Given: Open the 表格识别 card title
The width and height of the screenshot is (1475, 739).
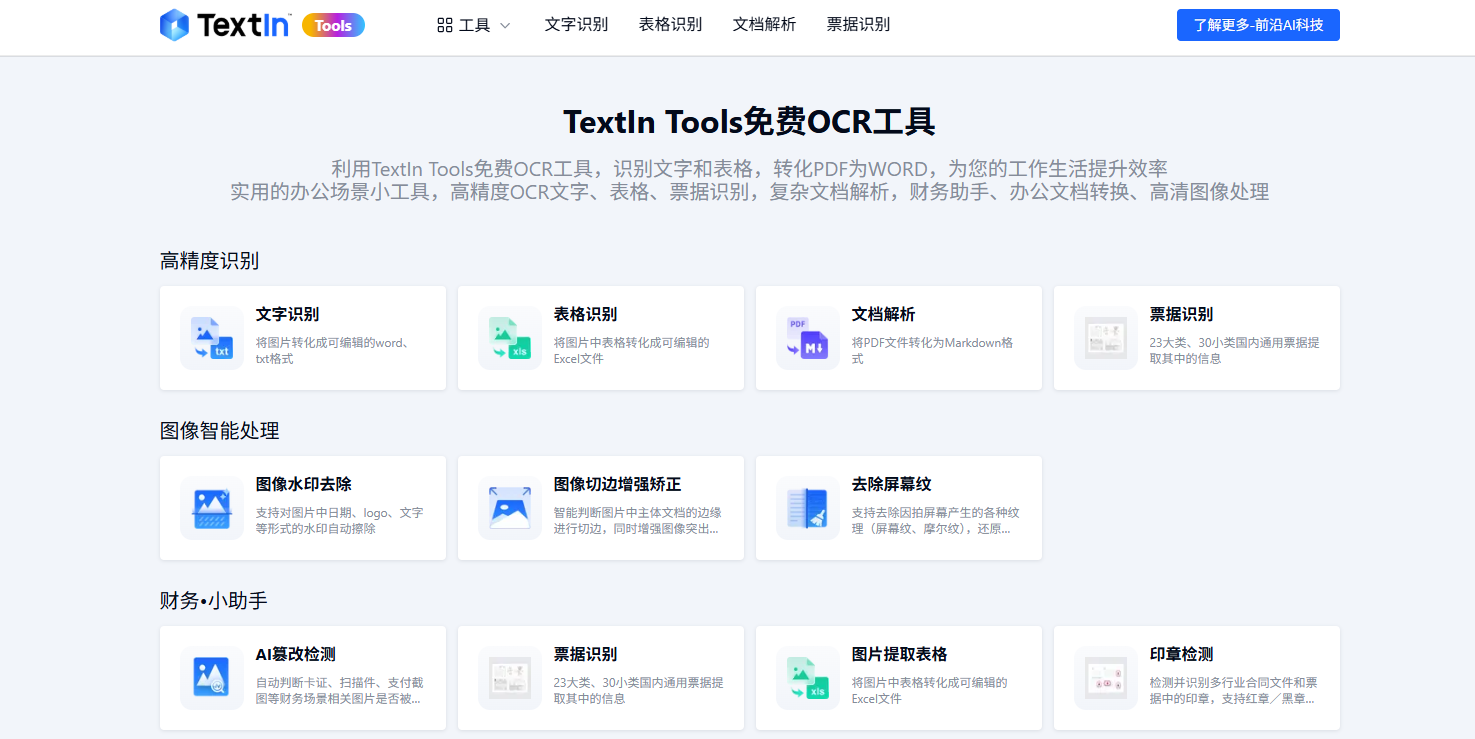Looking at the screenshot, I should [586, 314].
